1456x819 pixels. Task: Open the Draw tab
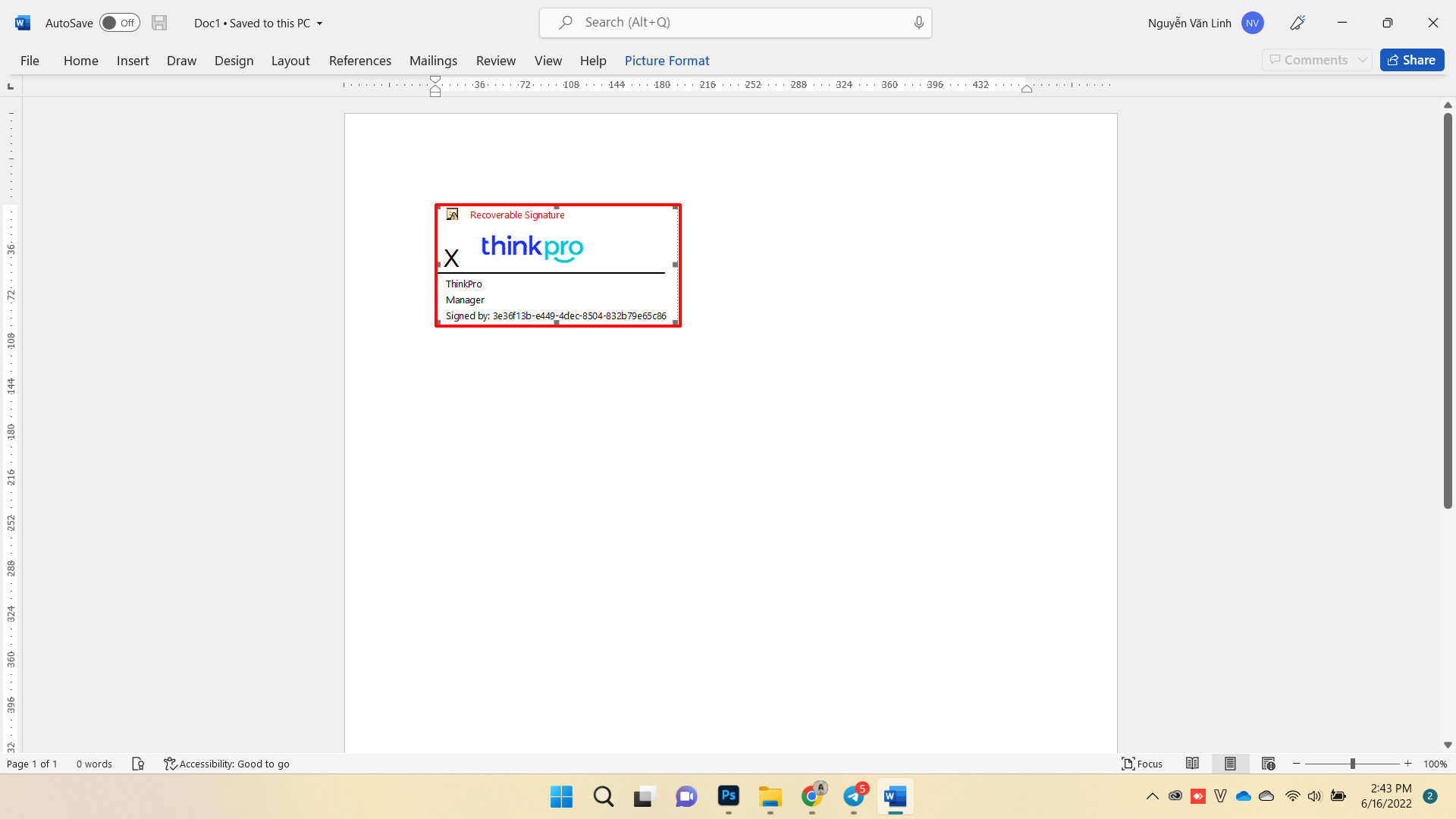tap(181, 61)
